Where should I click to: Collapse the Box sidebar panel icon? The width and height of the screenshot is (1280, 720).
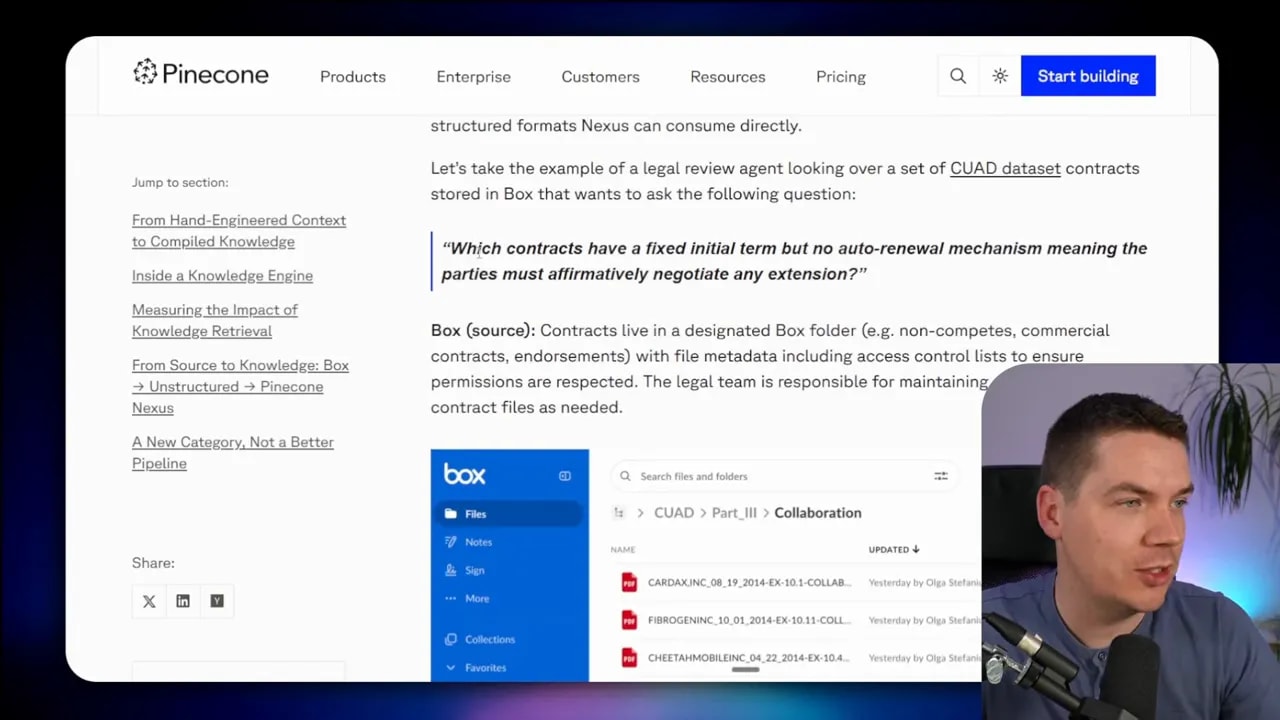pos(565,476)
